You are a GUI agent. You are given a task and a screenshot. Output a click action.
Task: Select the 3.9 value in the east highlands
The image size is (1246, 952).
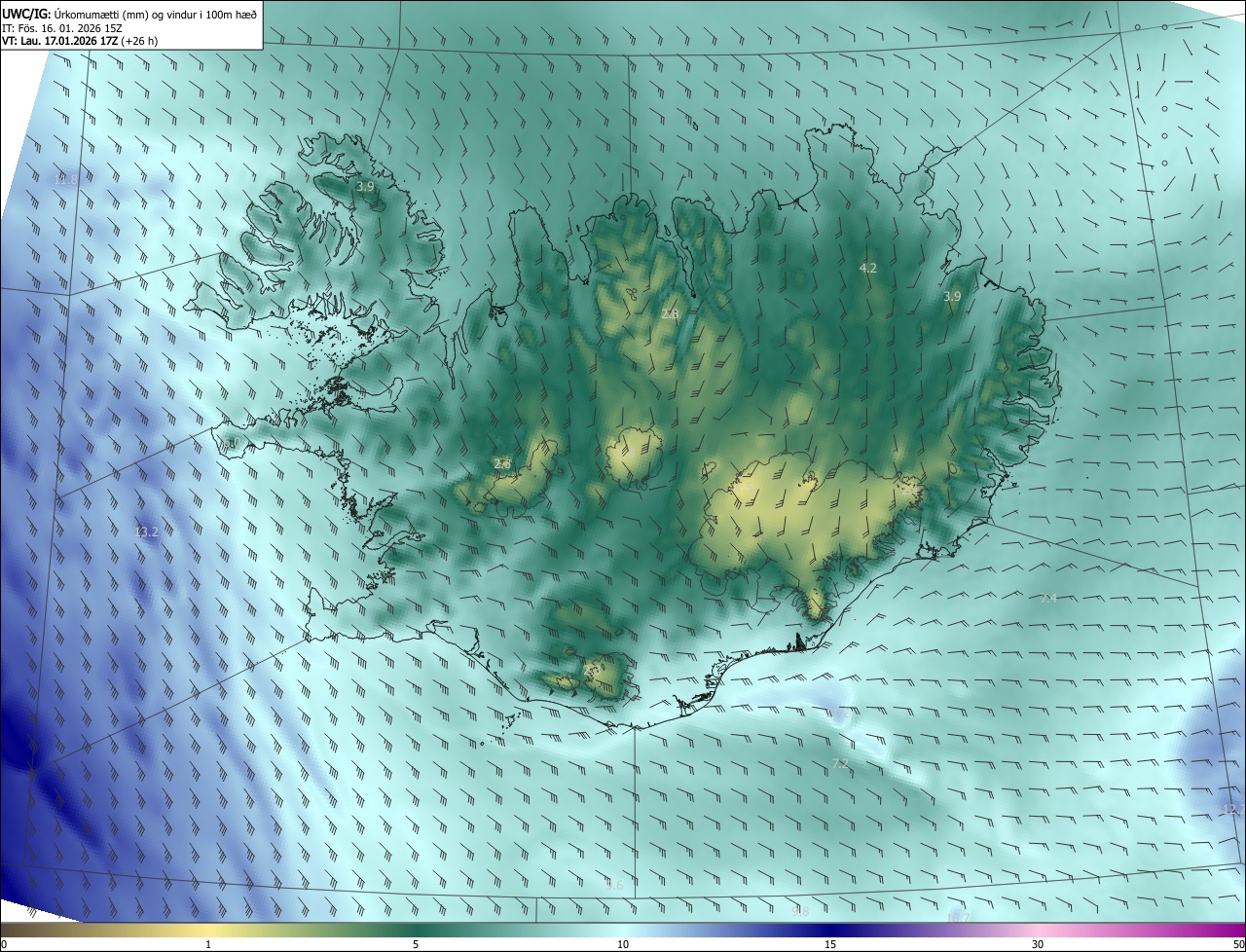tap(952, 297)
